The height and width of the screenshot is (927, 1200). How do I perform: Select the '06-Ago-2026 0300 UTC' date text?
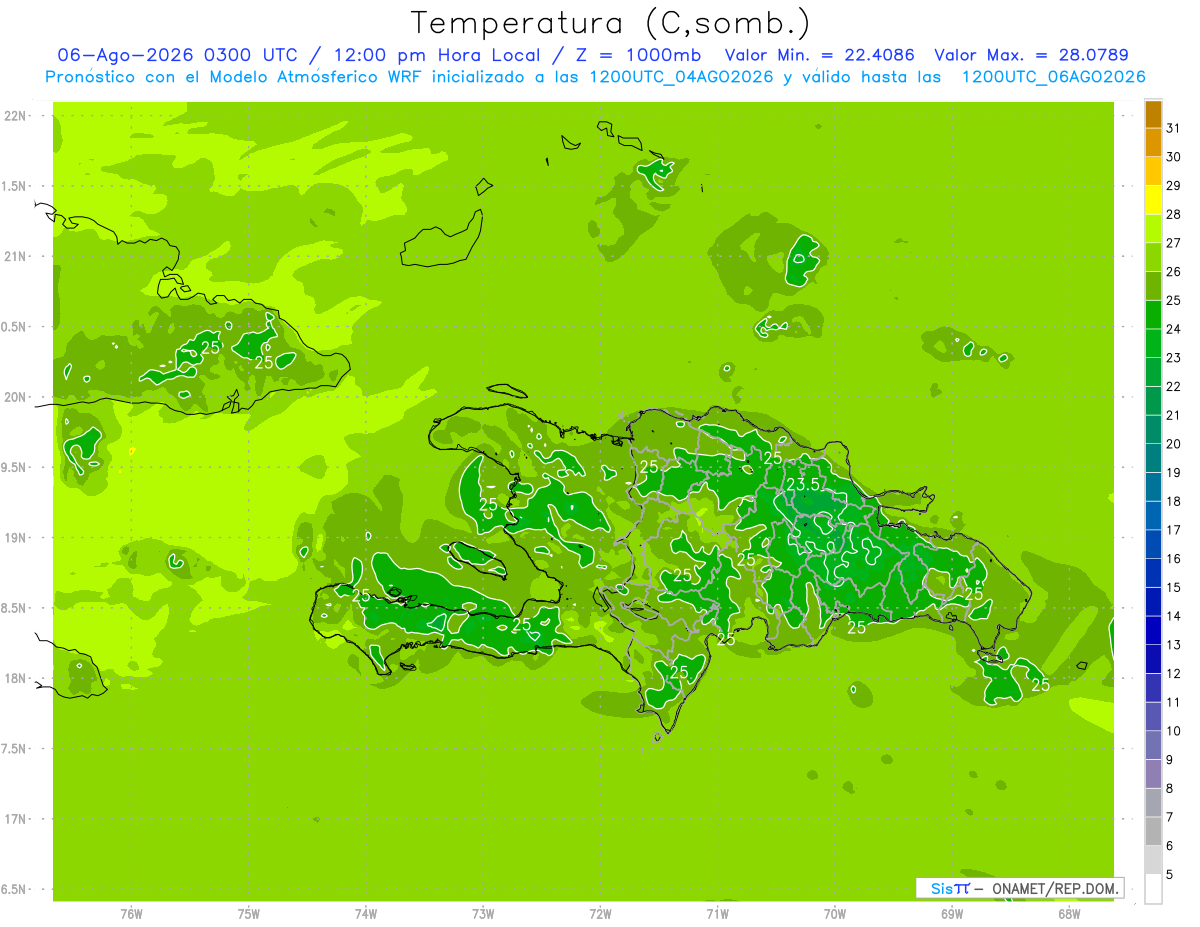point(177,55)
